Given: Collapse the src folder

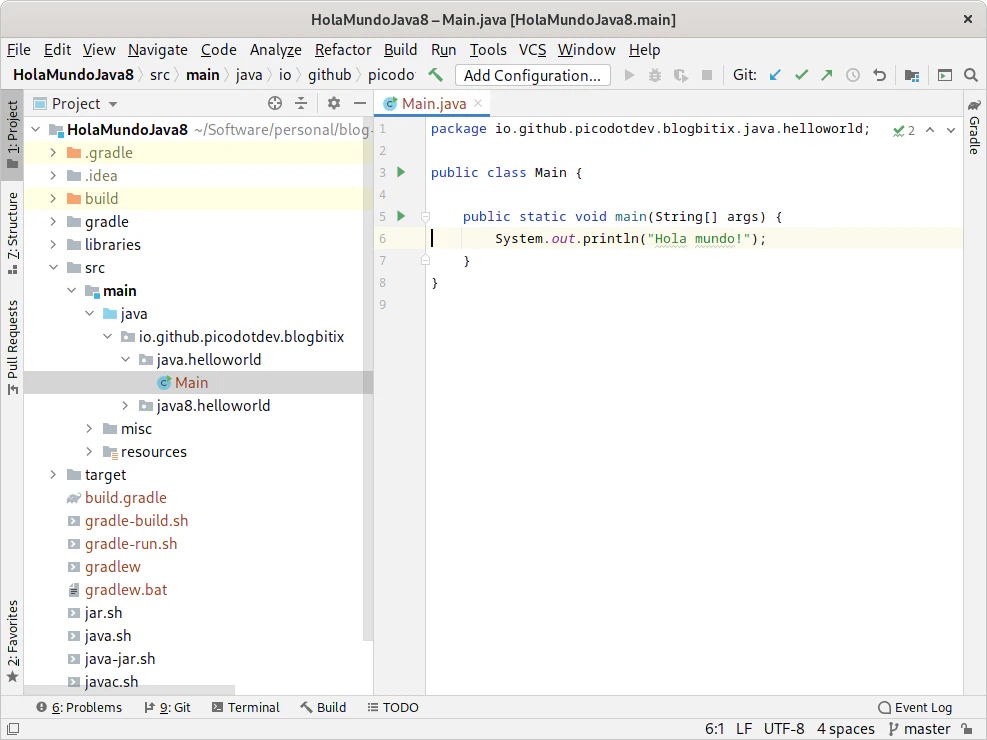Looking at the screenshot, I should point(53,268).
